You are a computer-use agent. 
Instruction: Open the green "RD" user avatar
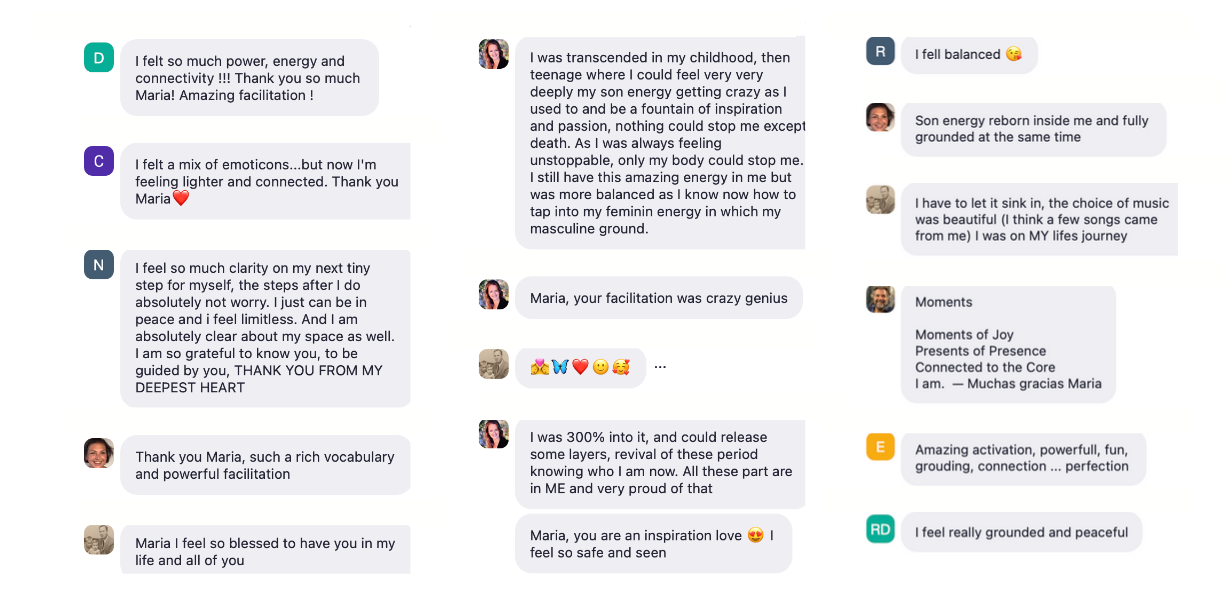point(880,529)
